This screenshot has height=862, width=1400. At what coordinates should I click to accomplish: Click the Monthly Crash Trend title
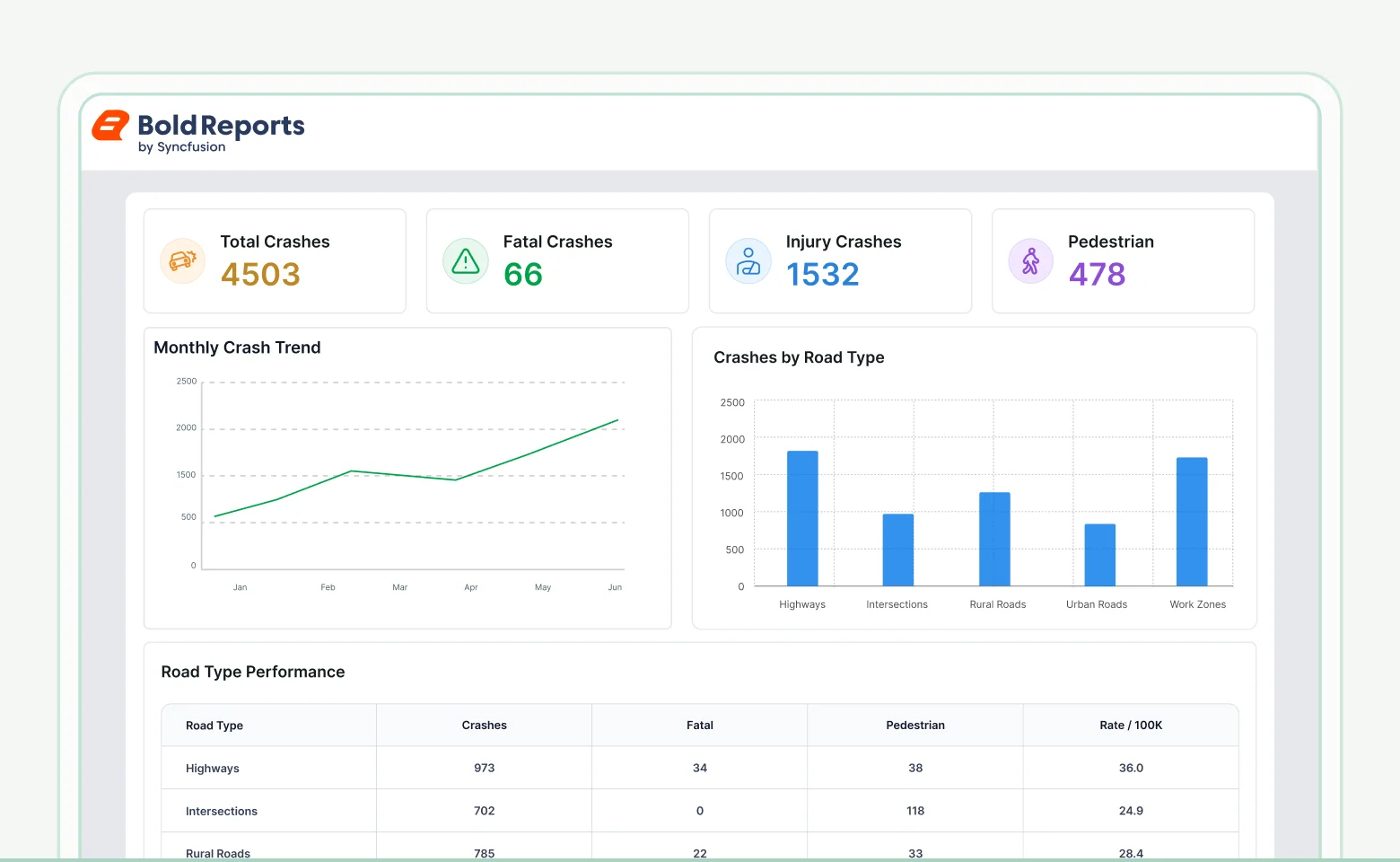[x=237, y=347]
